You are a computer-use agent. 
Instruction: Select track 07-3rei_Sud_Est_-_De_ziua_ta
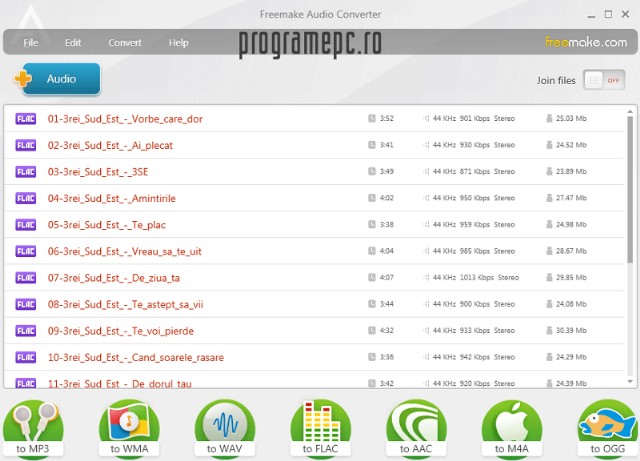tap(114, 278)
